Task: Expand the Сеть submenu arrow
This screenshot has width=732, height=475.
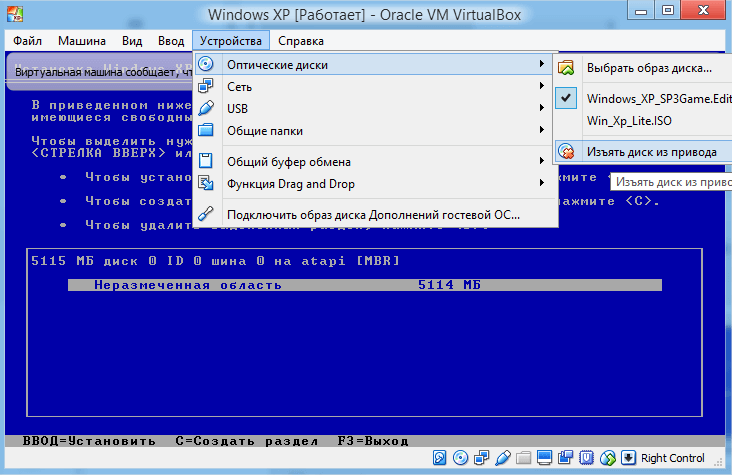Action: pyautogui.click(x=542, y=85)
